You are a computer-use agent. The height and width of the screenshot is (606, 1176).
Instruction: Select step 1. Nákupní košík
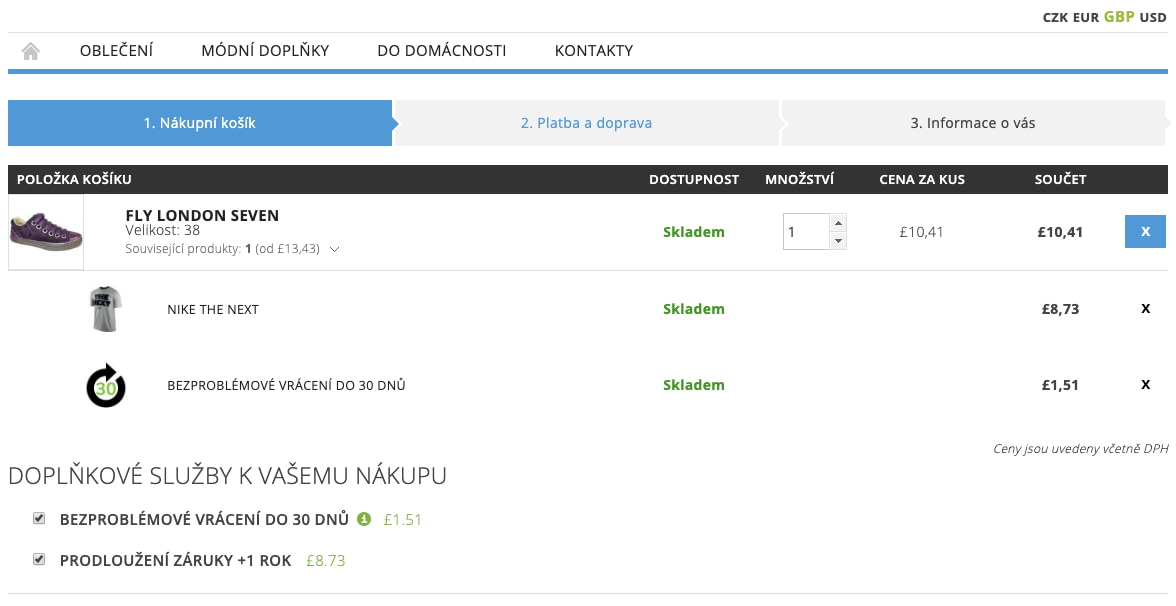(x=200, y=123)
